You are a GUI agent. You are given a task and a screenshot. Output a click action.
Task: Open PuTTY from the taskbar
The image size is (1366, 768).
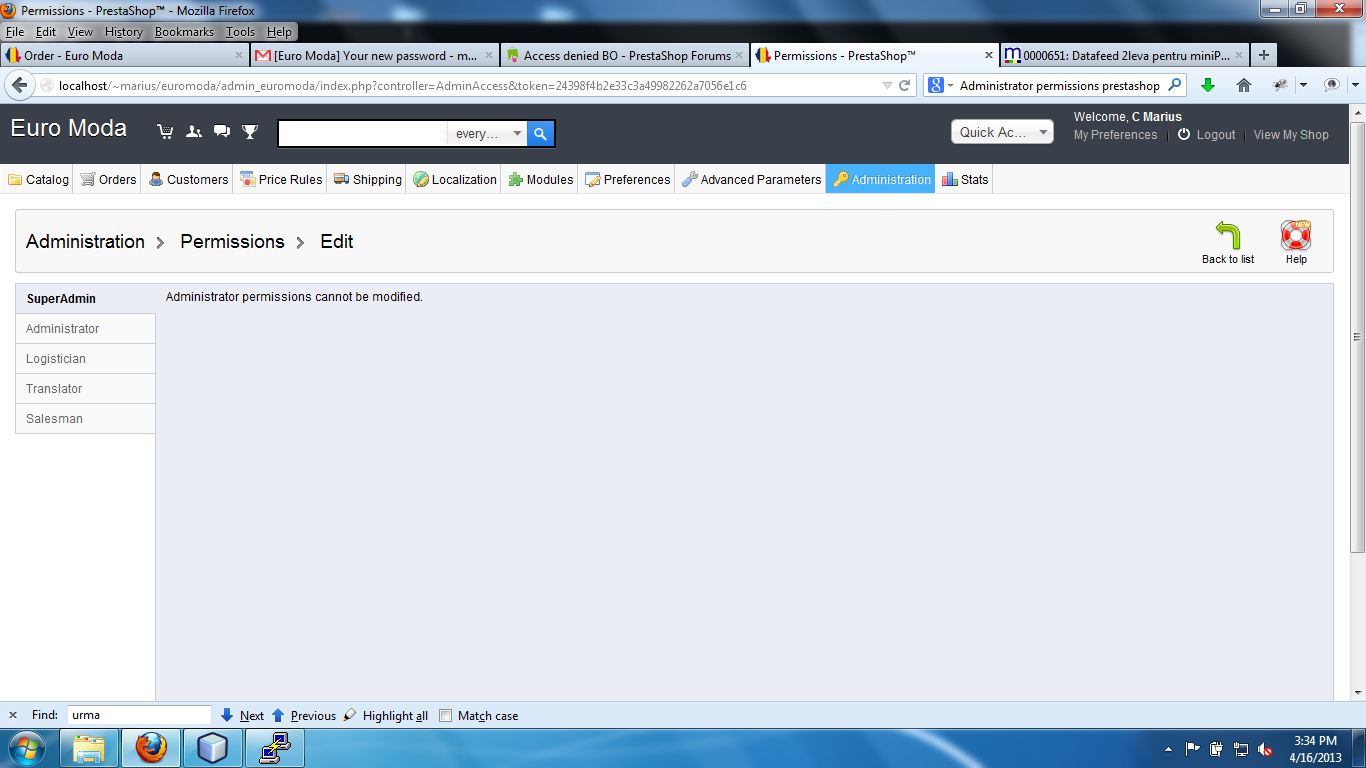[x=275, y=748]
